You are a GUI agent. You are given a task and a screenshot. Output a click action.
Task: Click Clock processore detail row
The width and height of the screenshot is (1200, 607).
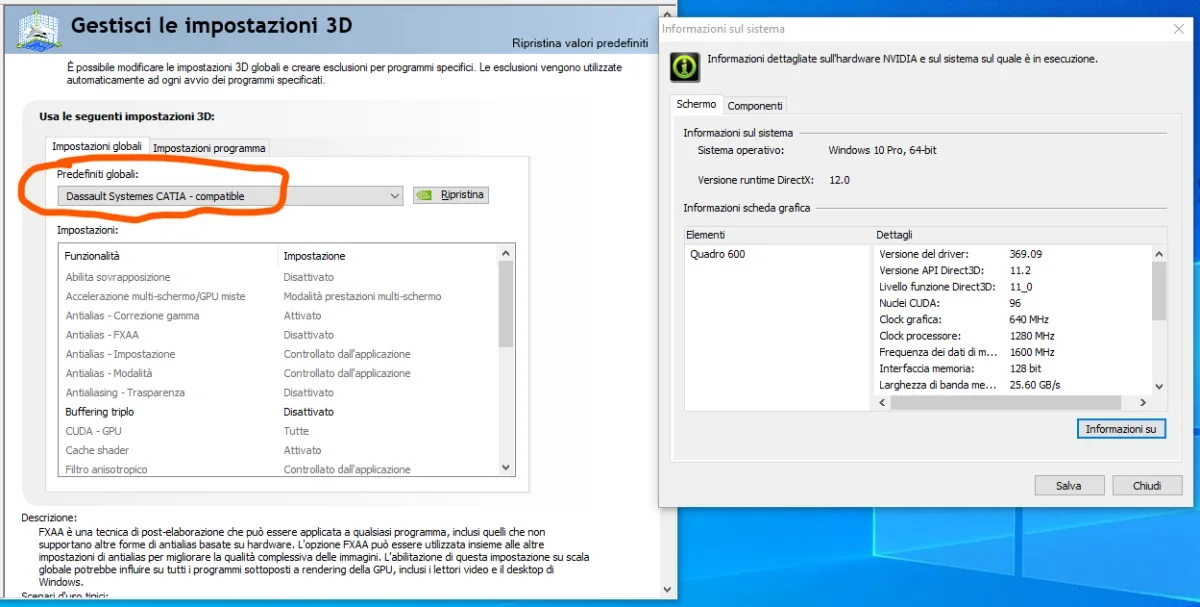coord(1012,336)
